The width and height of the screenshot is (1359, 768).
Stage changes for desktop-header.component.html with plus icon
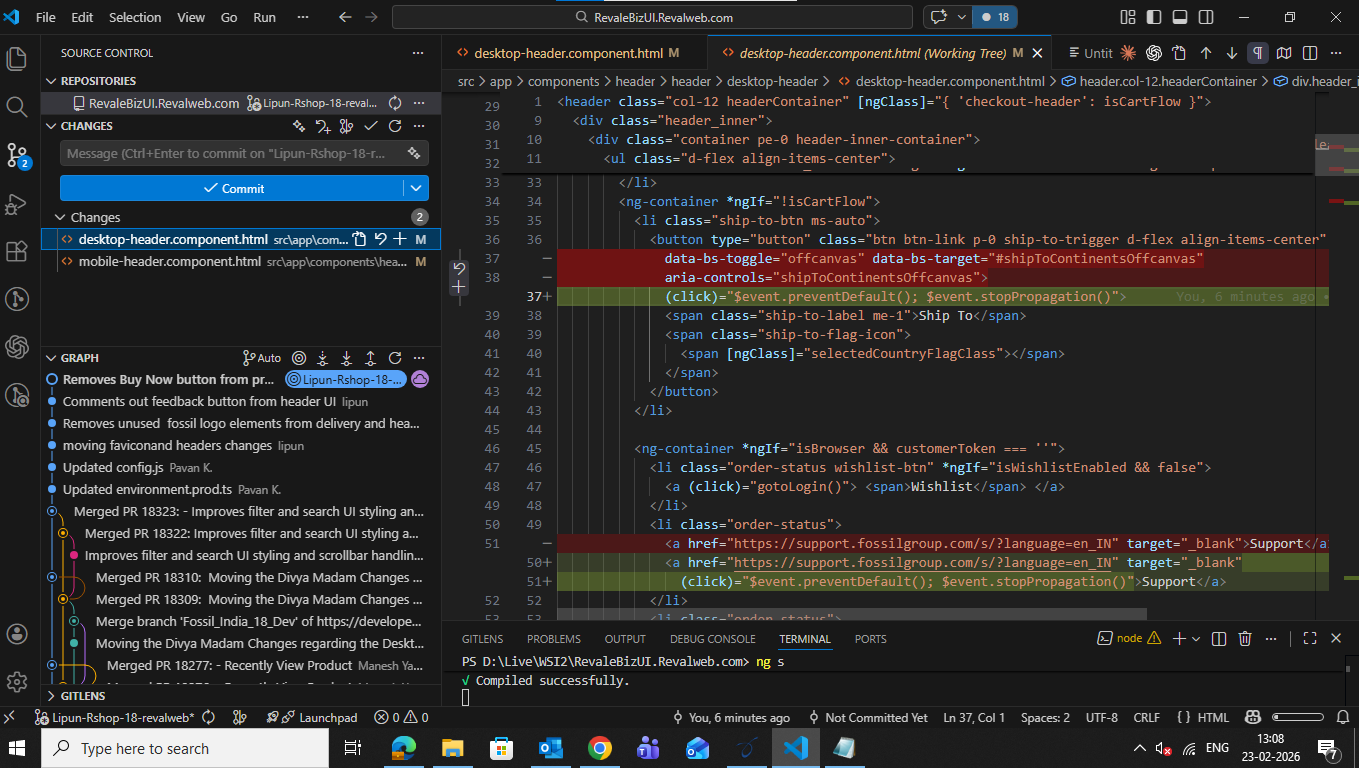[x=400, y=239]
